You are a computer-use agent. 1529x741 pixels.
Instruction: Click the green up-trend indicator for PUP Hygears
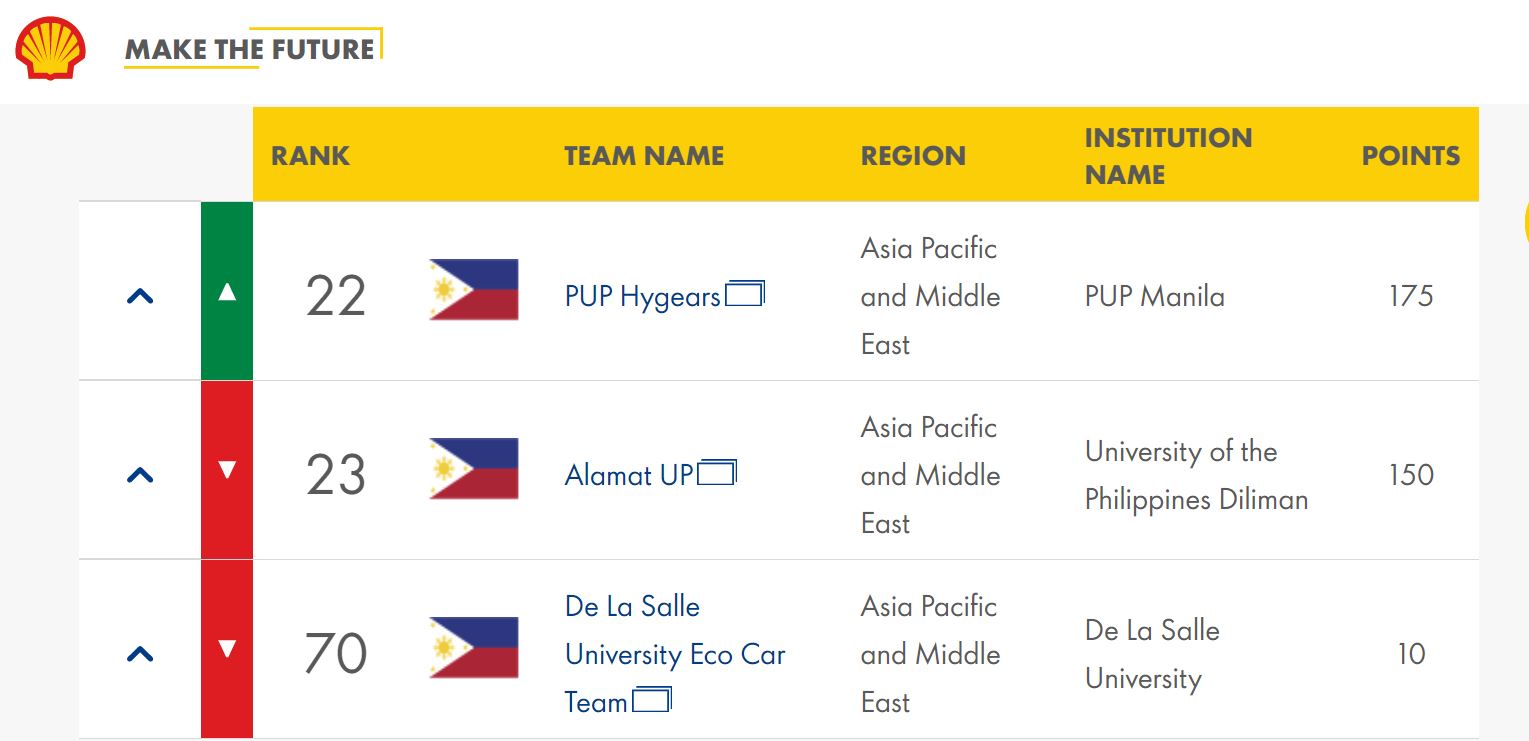point(227,291)
